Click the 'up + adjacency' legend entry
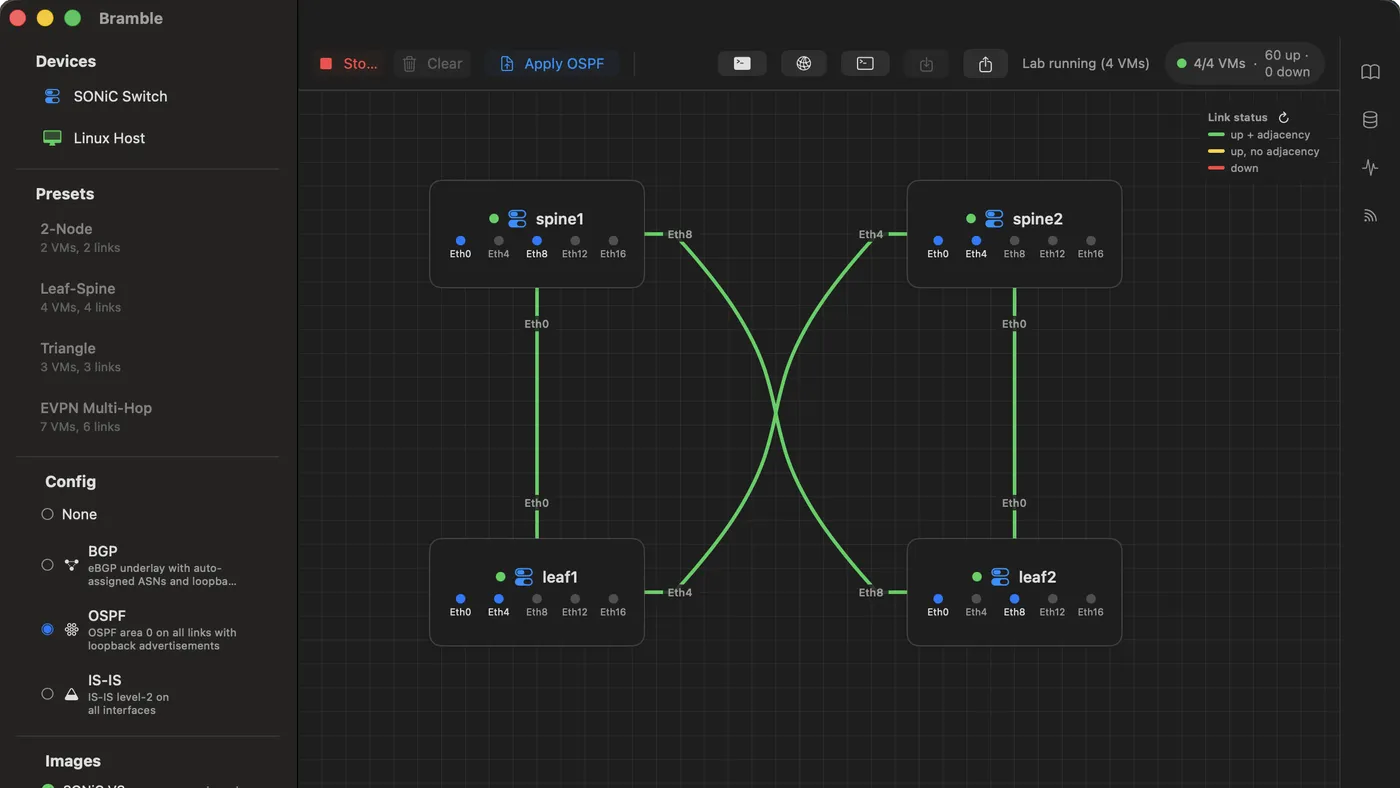The image size is (1400, 788). pyautogui.click(x=1259, y=134)
